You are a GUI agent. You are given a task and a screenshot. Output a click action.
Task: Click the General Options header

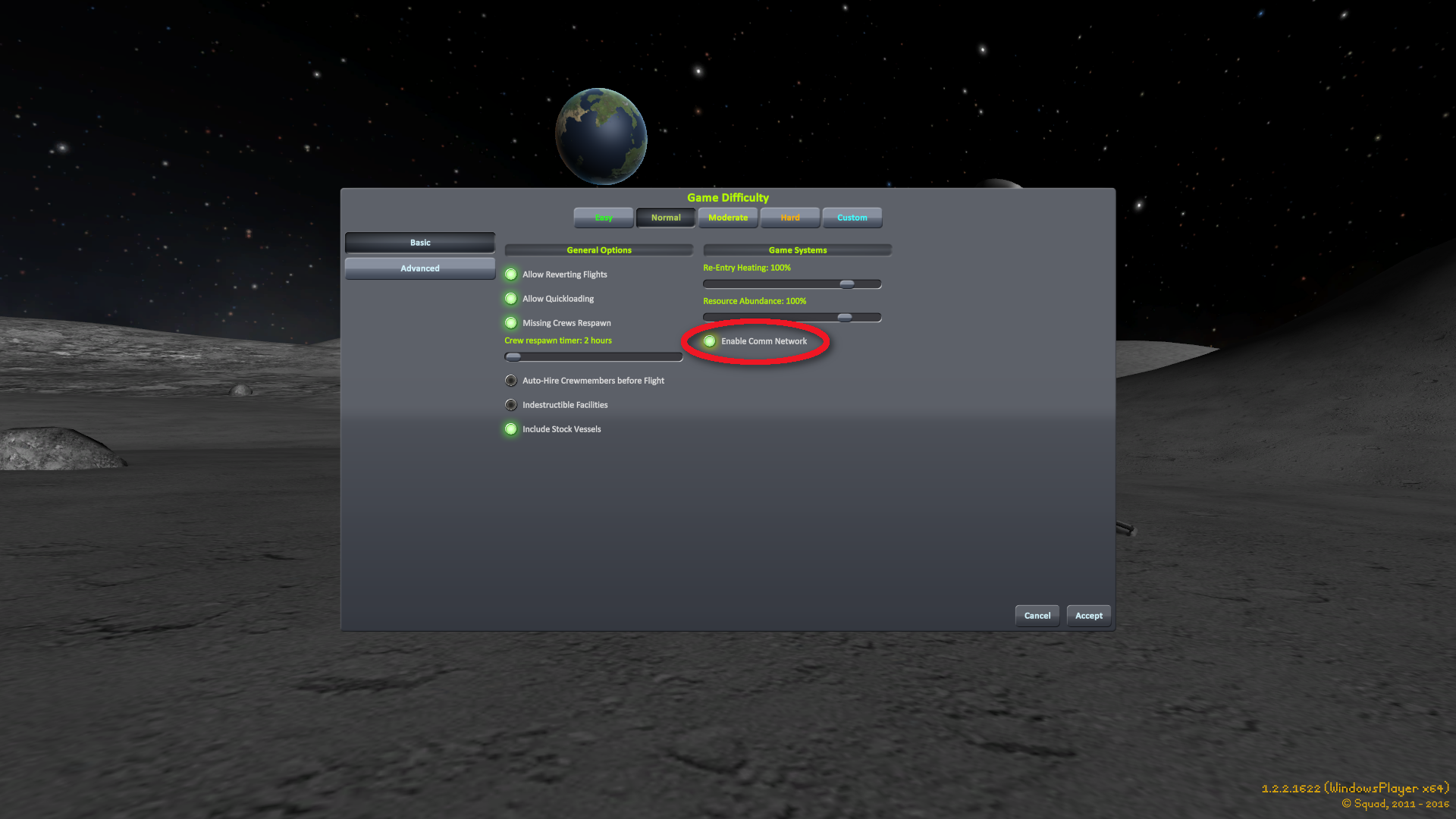click(x=599, y=250)
